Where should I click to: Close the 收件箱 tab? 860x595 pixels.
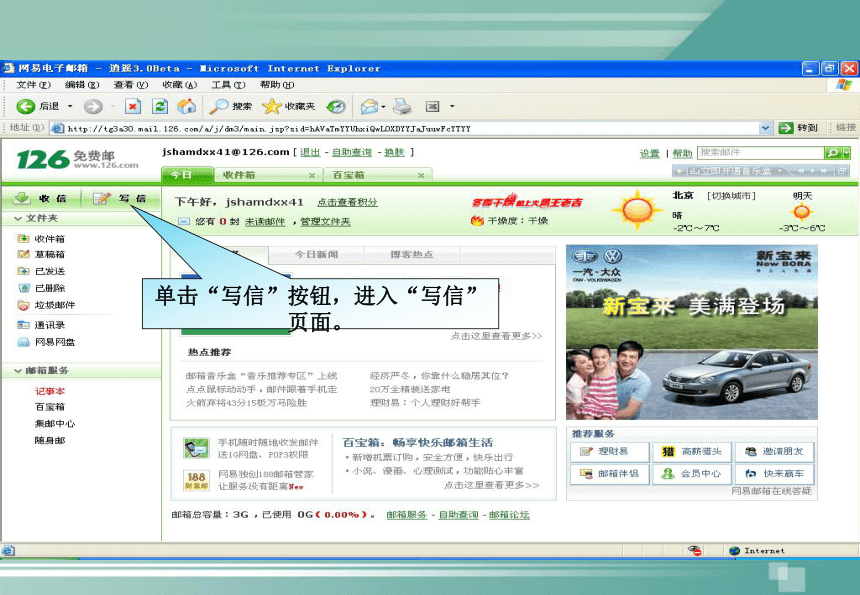[312, 175]
